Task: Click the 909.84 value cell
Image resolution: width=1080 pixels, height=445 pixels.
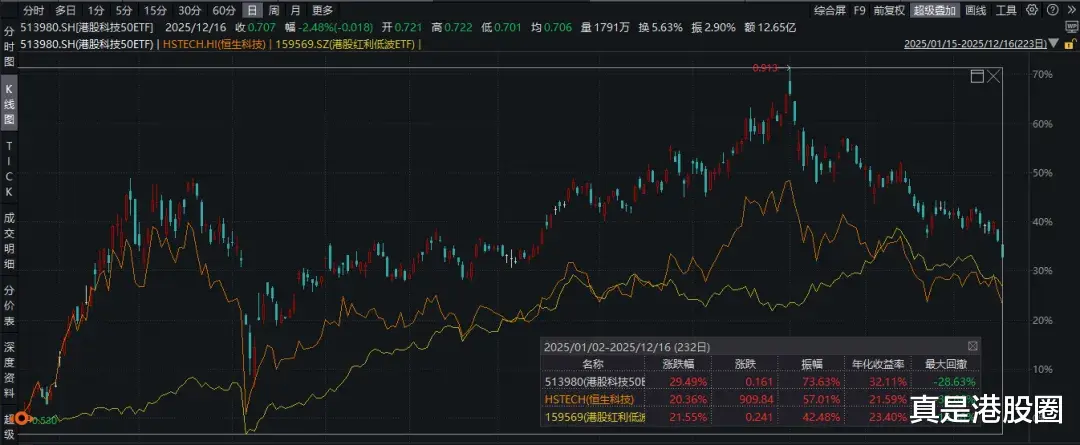Action: point(755,399)
